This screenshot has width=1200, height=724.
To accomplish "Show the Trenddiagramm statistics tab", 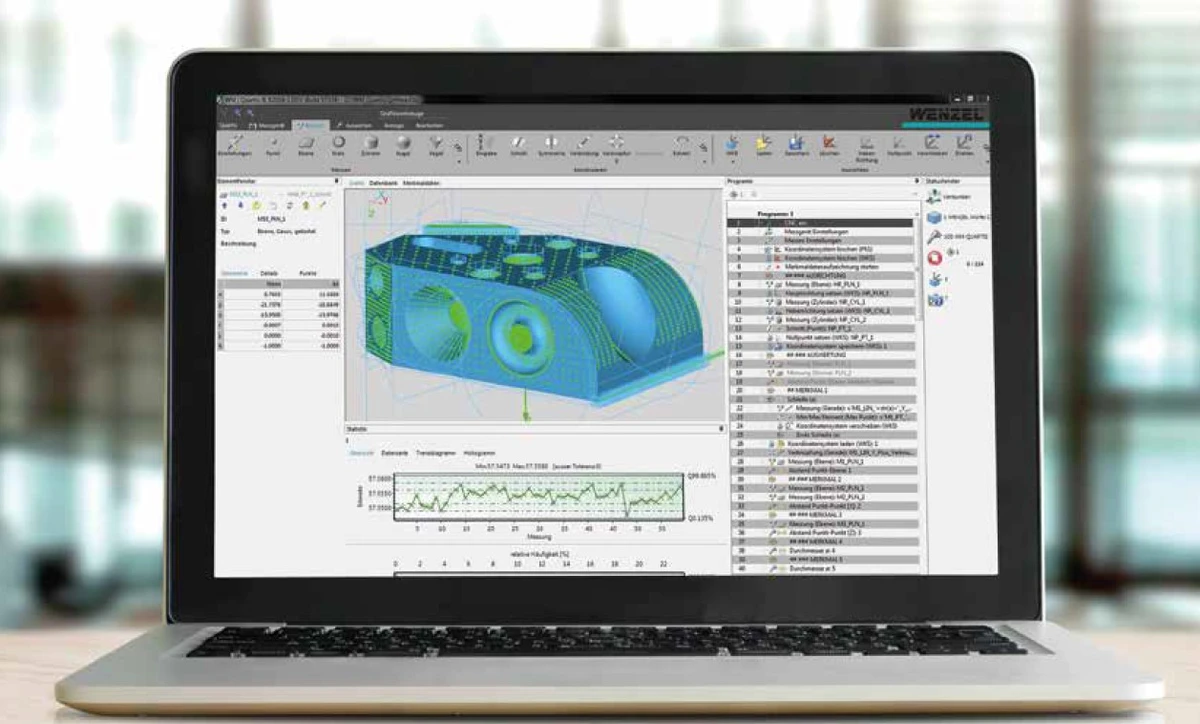I will click(435, 453).
